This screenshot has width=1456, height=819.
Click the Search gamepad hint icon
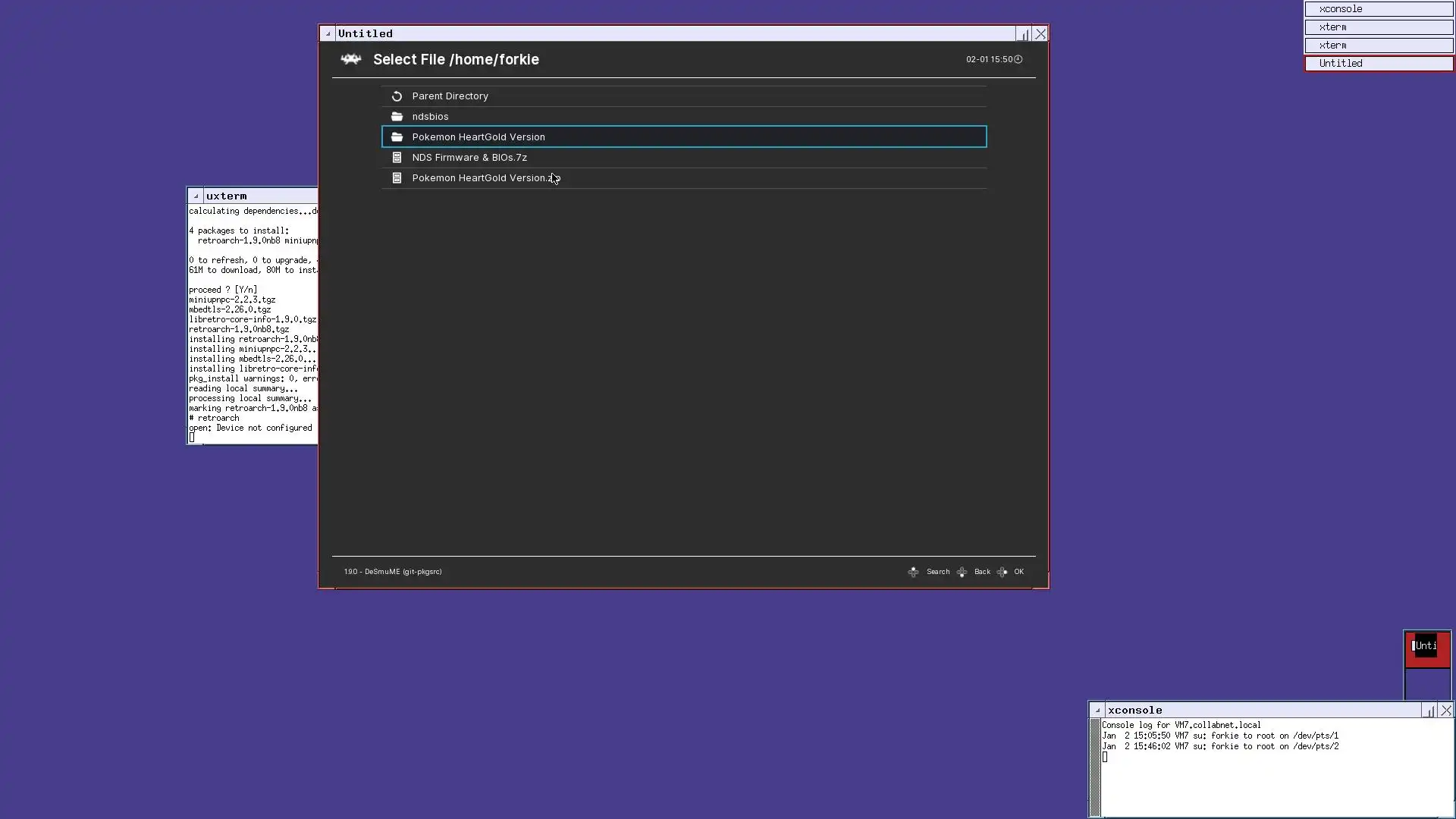tap(913, 572)
